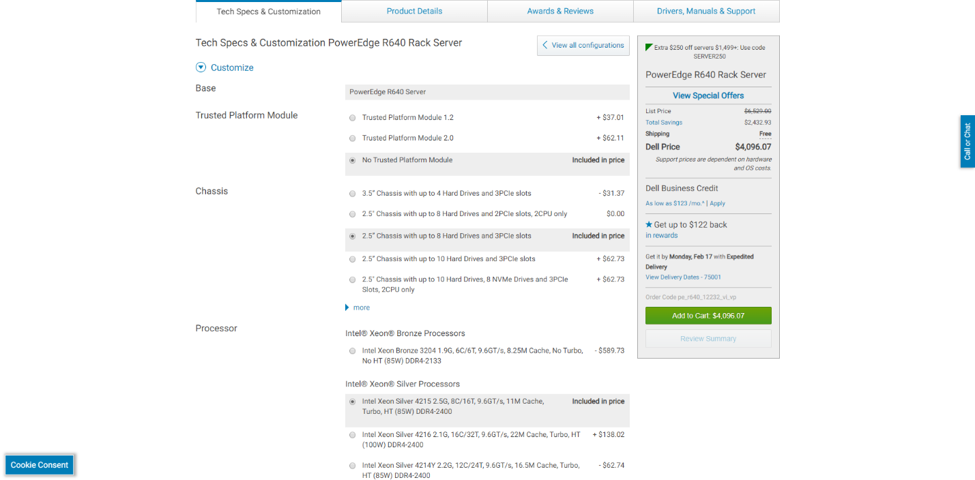Select 2.5" Chassis 8 Hard Drives and 3PCIe slots
The image size is (975, 480).
[x=353, y=236]
